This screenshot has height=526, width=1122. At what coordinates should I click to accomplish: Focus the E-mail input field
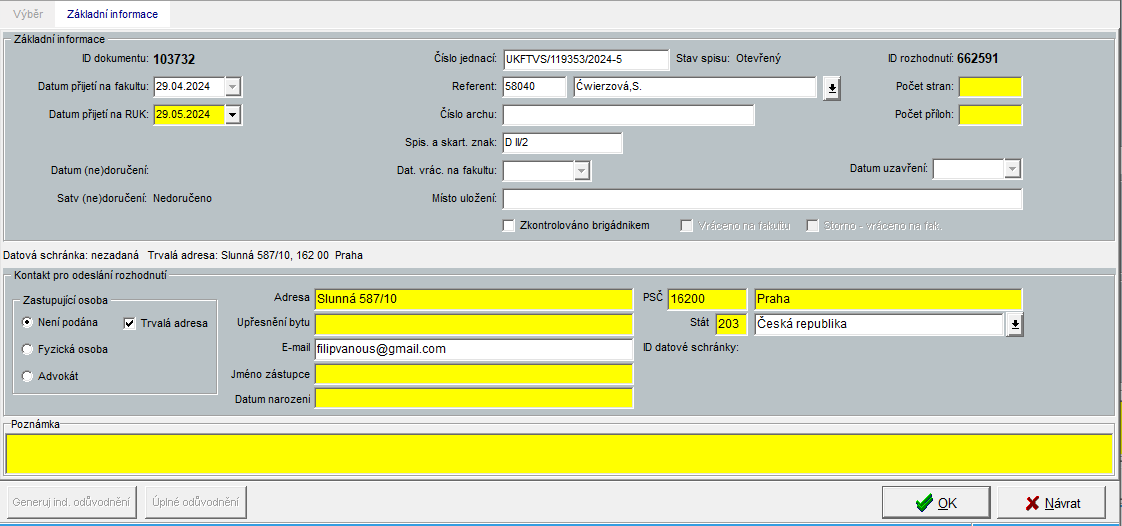(x=473, y=350)
